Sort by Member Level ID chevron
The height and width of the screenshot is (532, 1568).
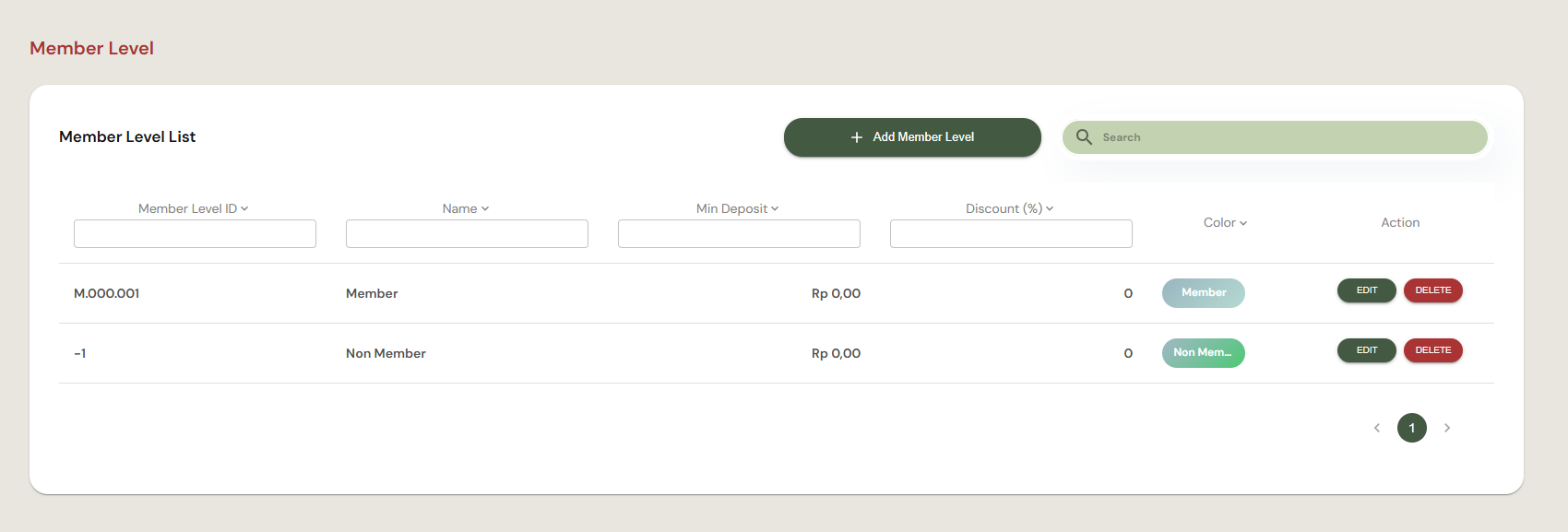244,209
